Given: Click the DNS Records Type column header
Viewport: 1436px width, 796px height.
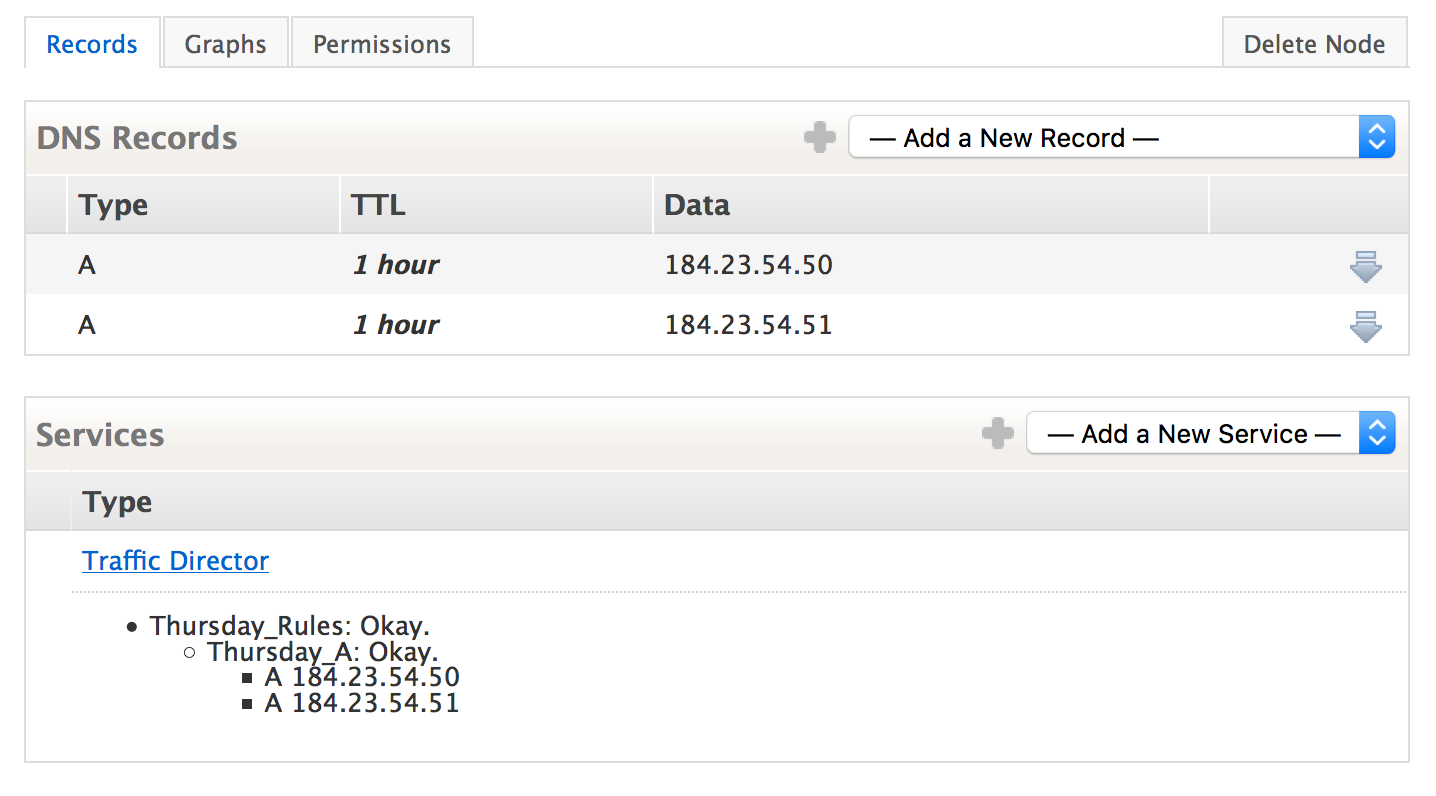Looking at the screenshot, I should [114, 205].
